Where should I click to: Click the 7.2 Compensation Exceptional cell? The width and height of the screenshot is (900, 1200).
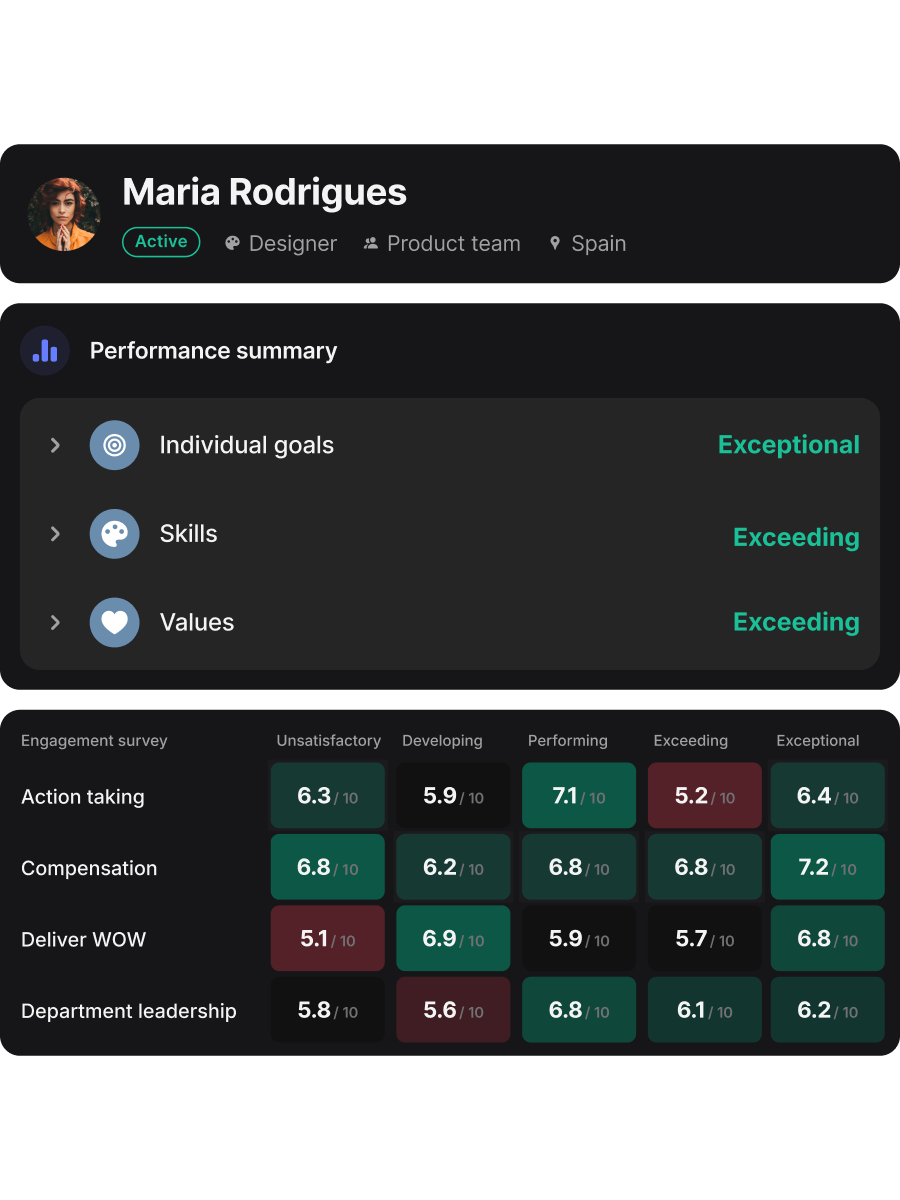[x=827, y=867]
